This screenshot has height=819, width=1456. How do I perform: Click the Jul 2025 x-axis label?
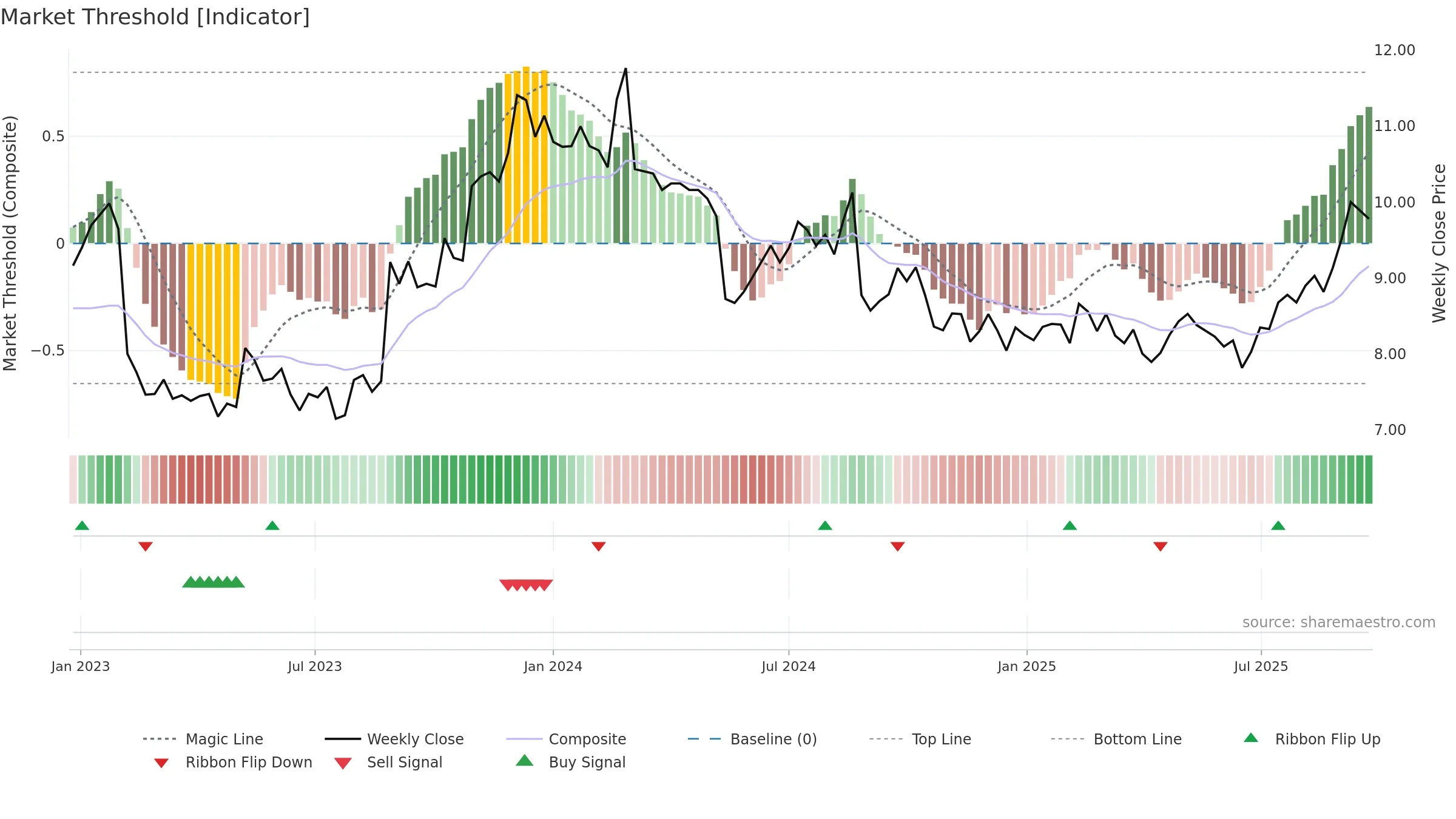coord(1261,666)
